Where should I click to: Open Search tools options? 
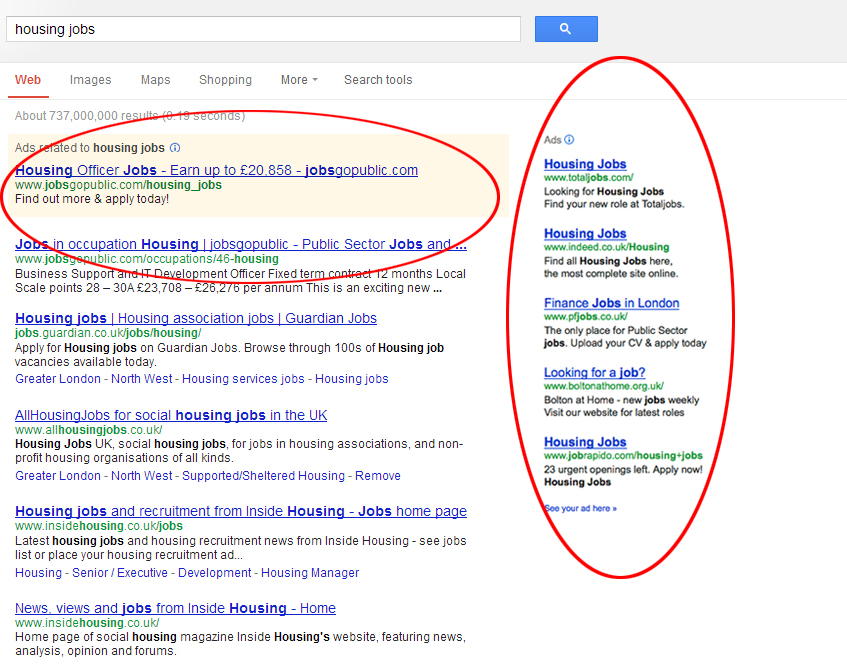[378, 80]
